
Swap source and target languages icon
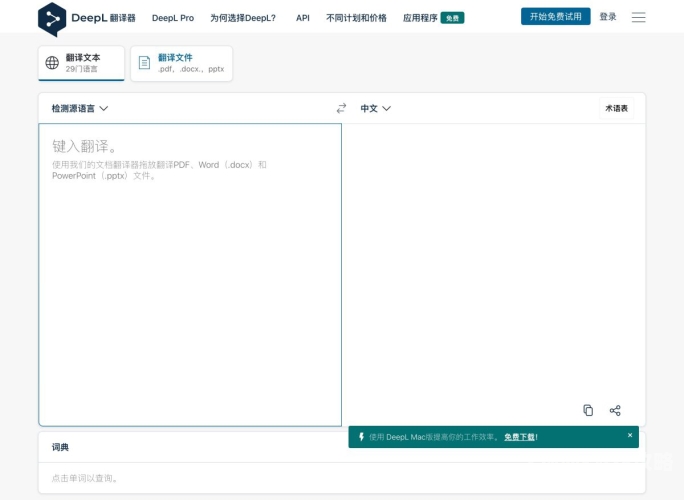[x=341, y=108]
